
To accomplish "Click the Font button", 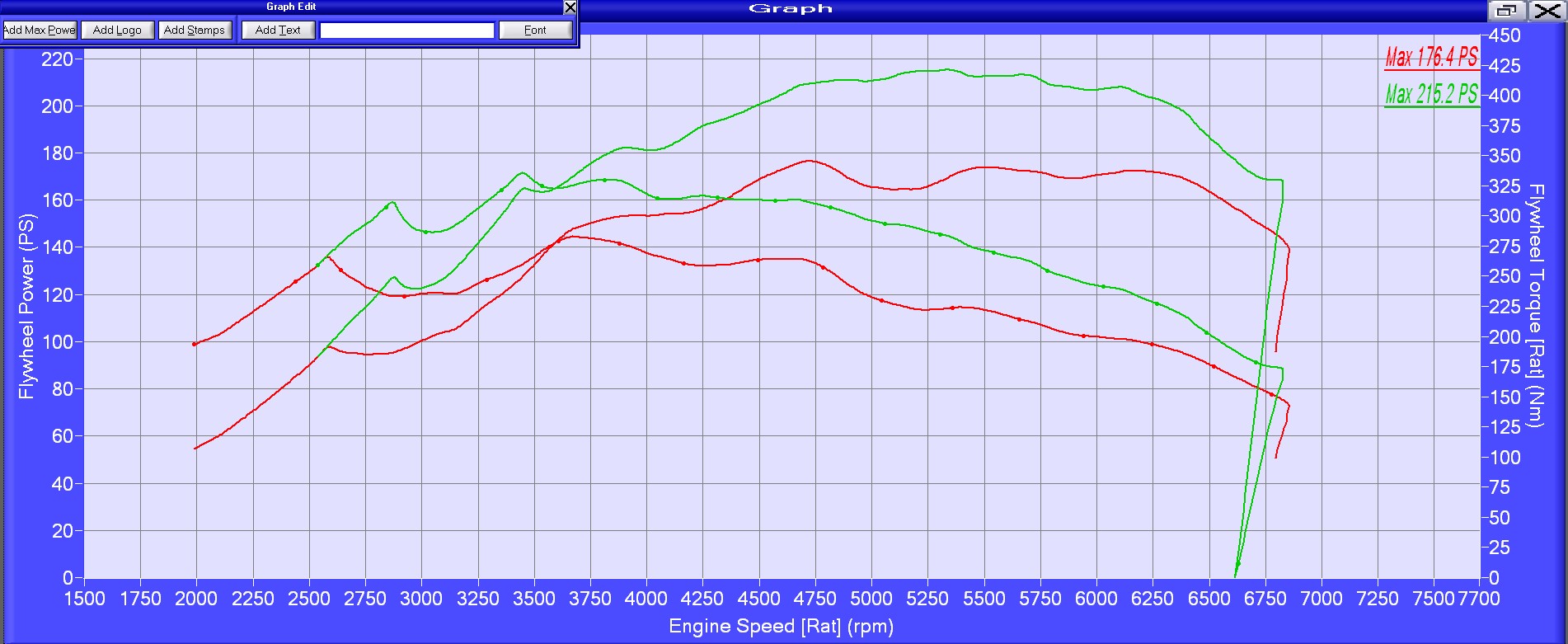I will 535,31.
